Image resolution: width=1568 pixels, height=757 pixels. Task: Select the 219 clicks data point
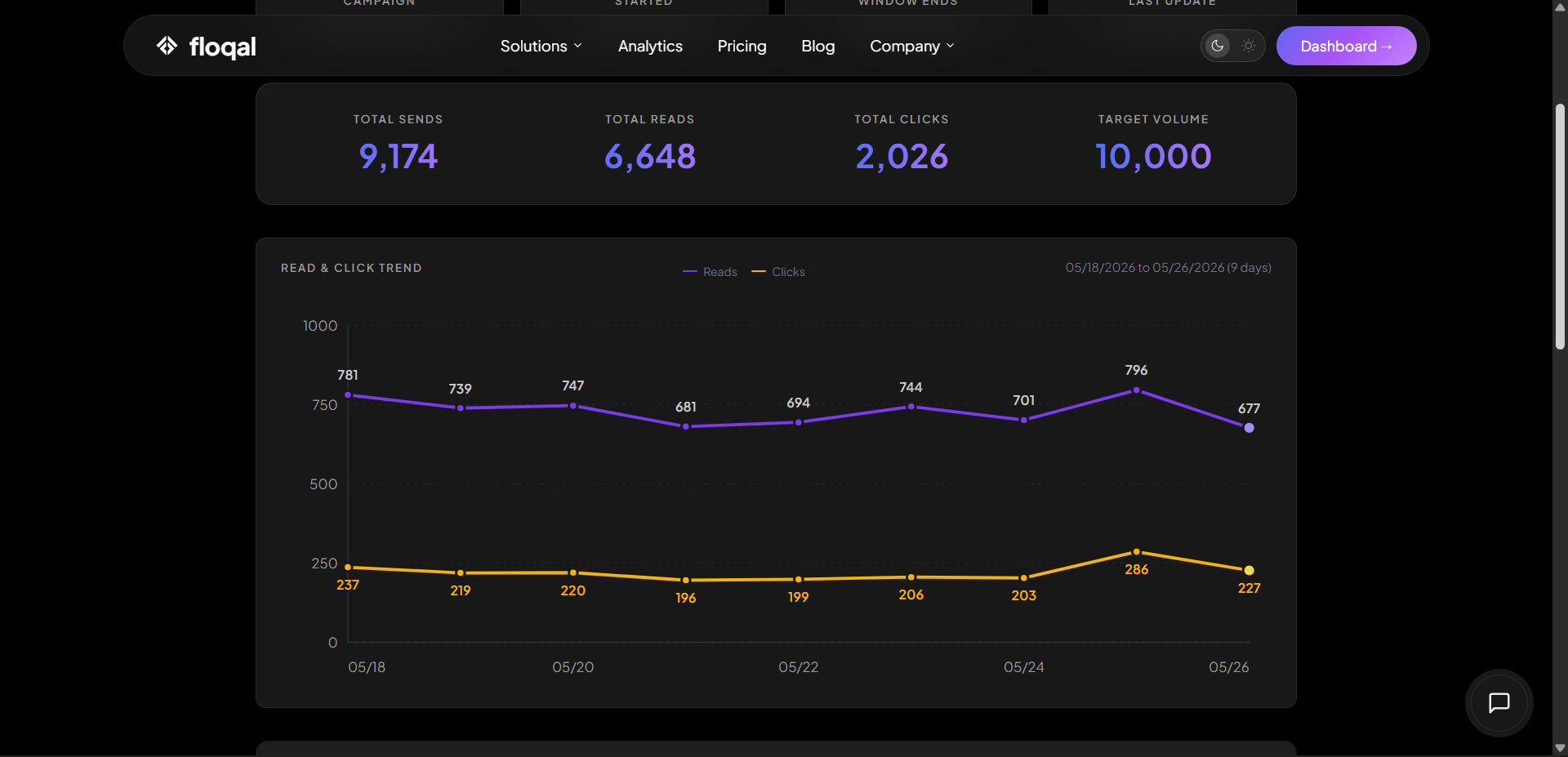pos(461,573)
